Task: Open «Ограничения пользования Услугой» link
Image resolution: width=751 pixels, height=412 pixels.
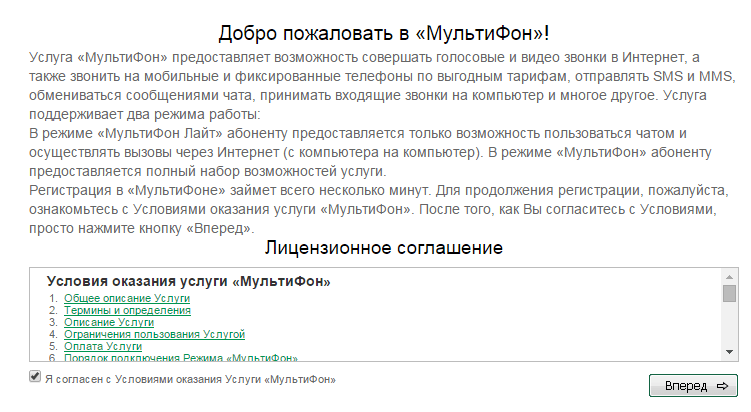Action: click(x=154, y=334)
